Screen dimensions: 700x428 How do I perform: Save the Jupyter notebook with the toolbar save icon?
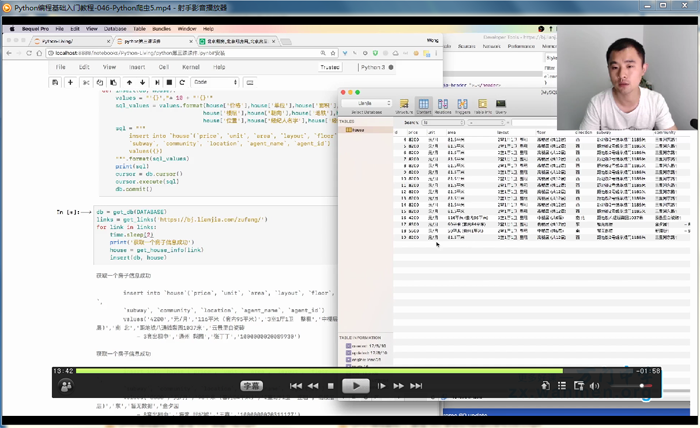(x=55, y=83)
